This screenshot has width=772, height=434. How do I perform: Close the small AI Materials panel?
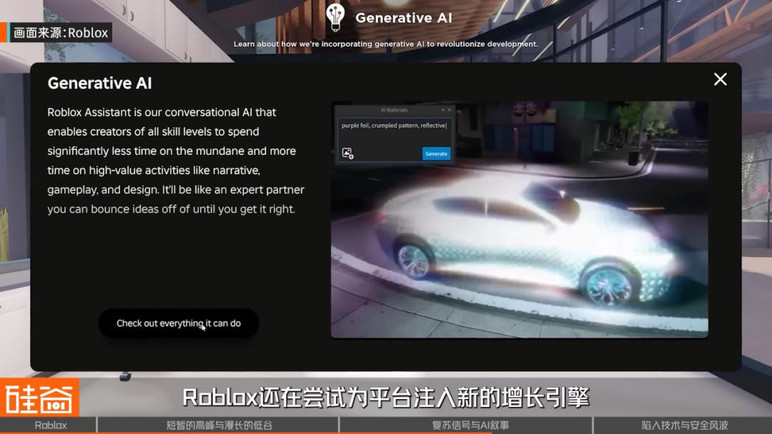click(x=449, y=110)
